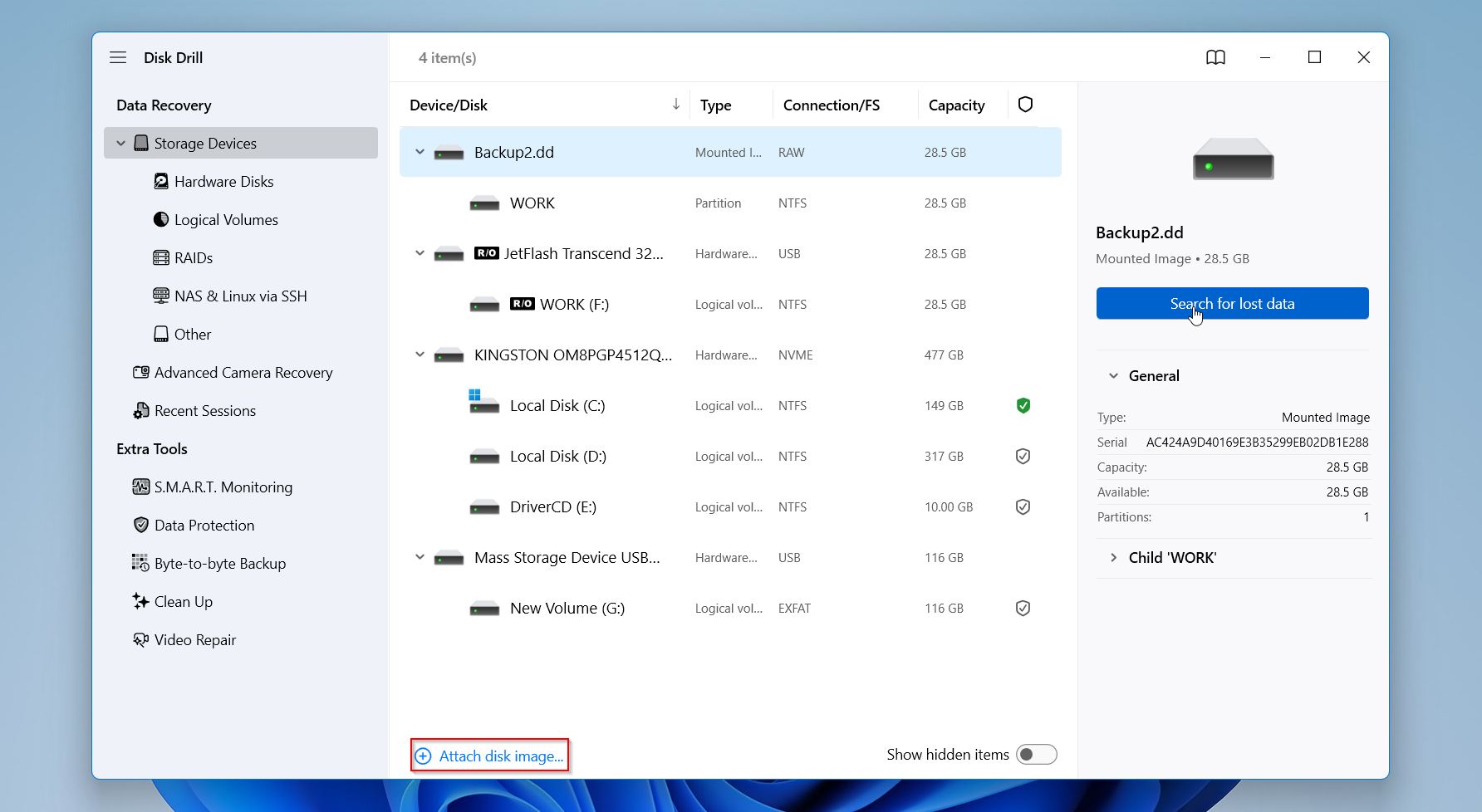Click the shield icon for Local Disk (D:)
The width and height of the screenshot is (1482, 812).
(1023, 456)
